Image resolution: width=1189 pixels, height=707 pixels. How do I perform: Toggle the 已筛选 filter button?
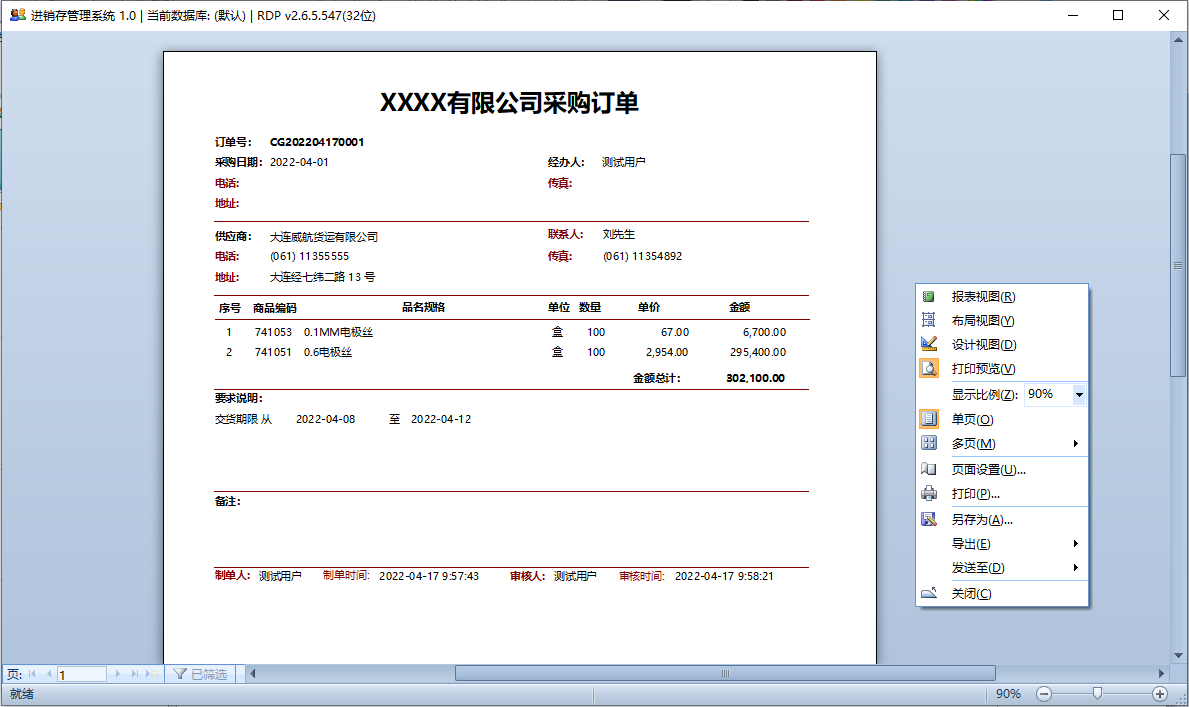[201, 674]
